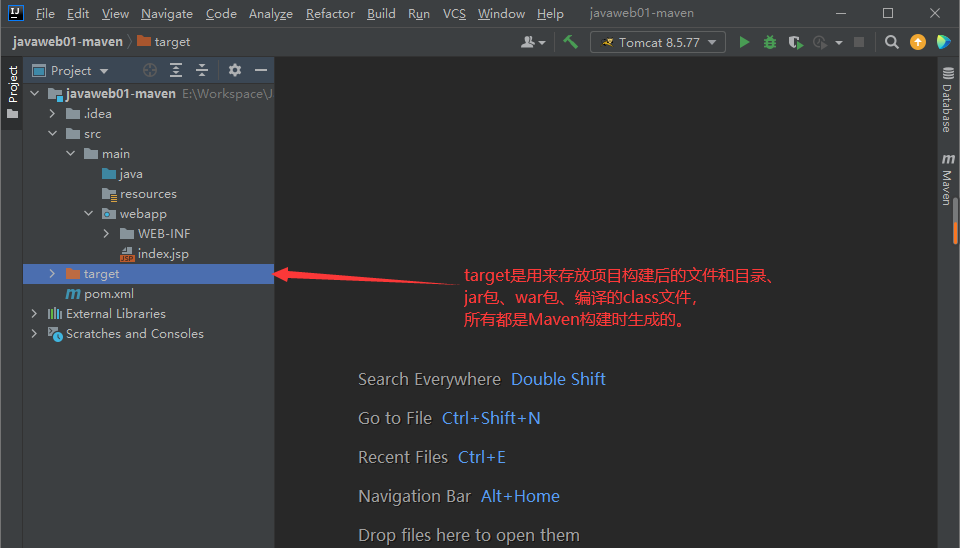
Task: Expand the WEB-INF folder
Action: click(107, 234)
